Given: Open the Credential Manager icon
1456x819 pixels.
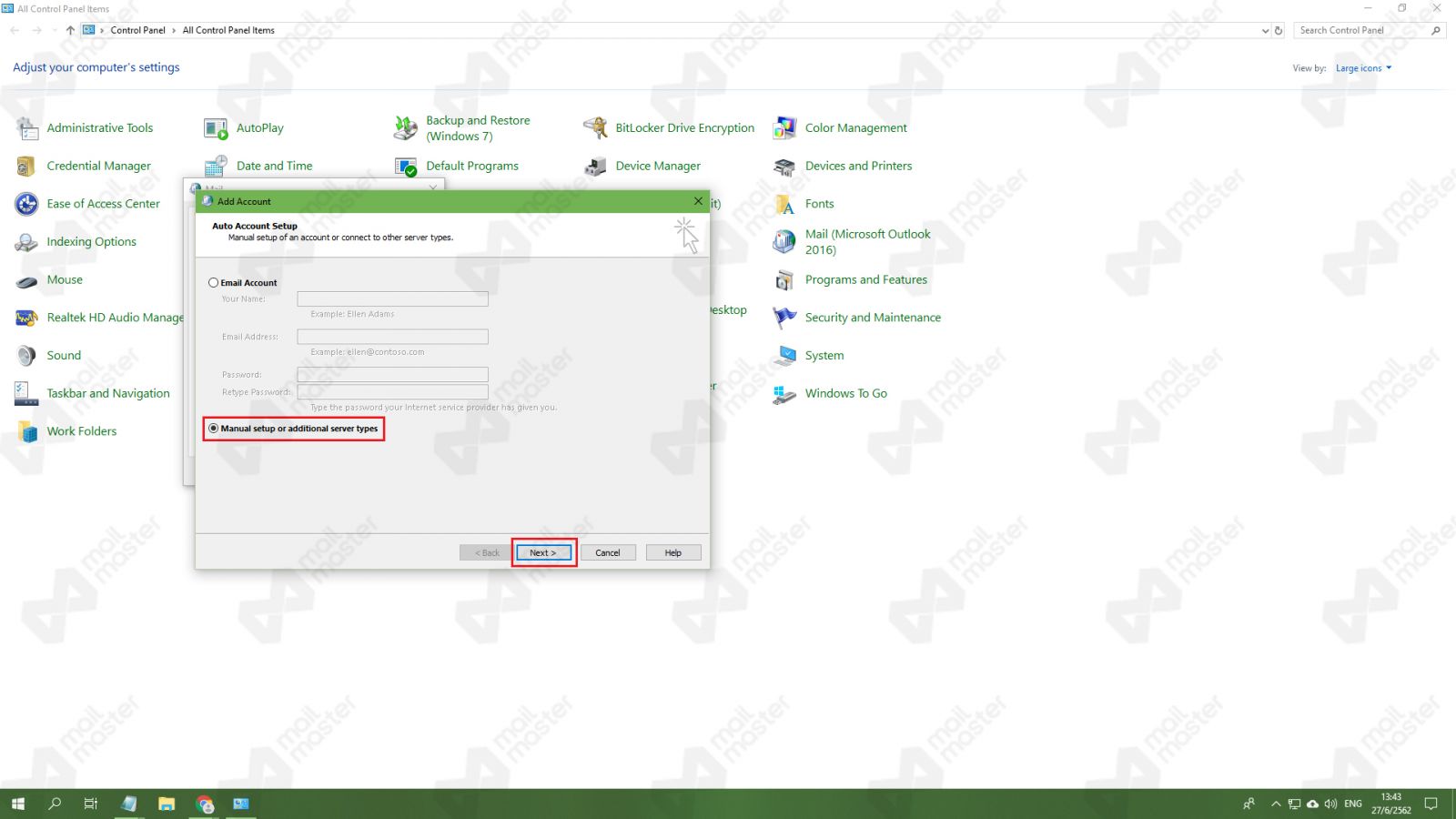Looking at the screenshot, I should tap(27, 167).
